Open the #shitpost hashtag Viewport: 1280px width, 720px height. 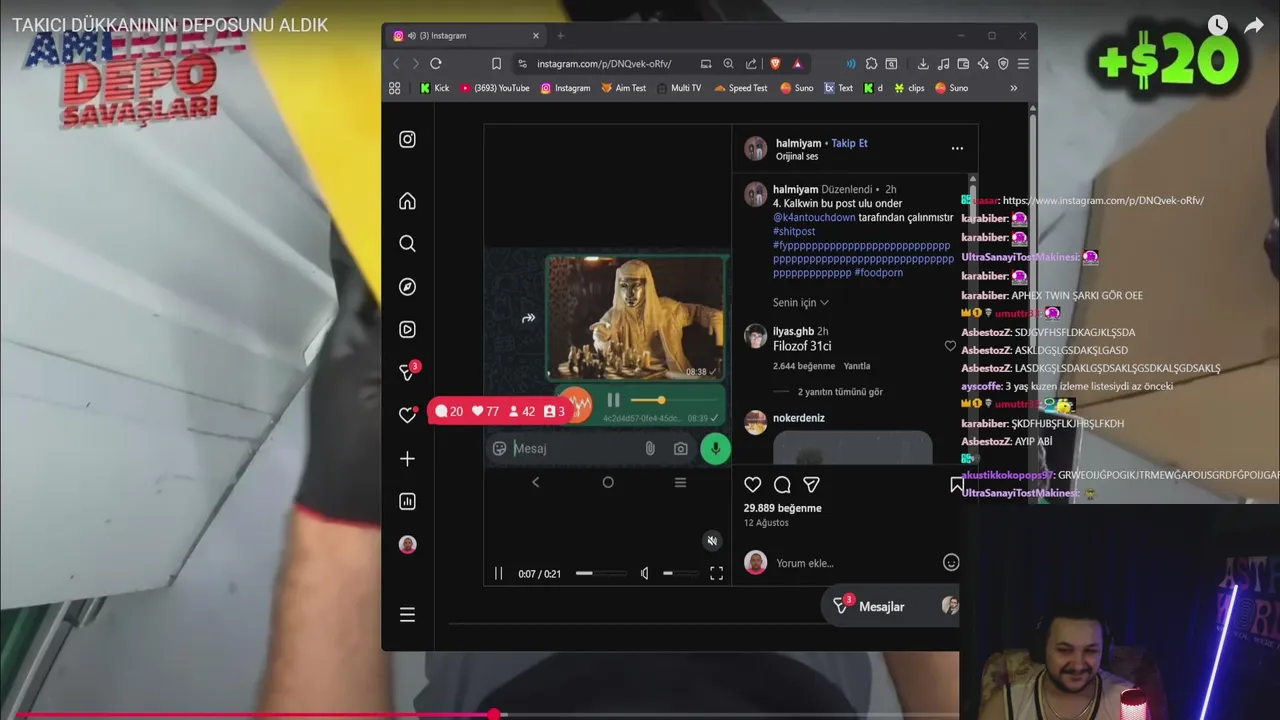pyautogui.click(x=794, y=231)
